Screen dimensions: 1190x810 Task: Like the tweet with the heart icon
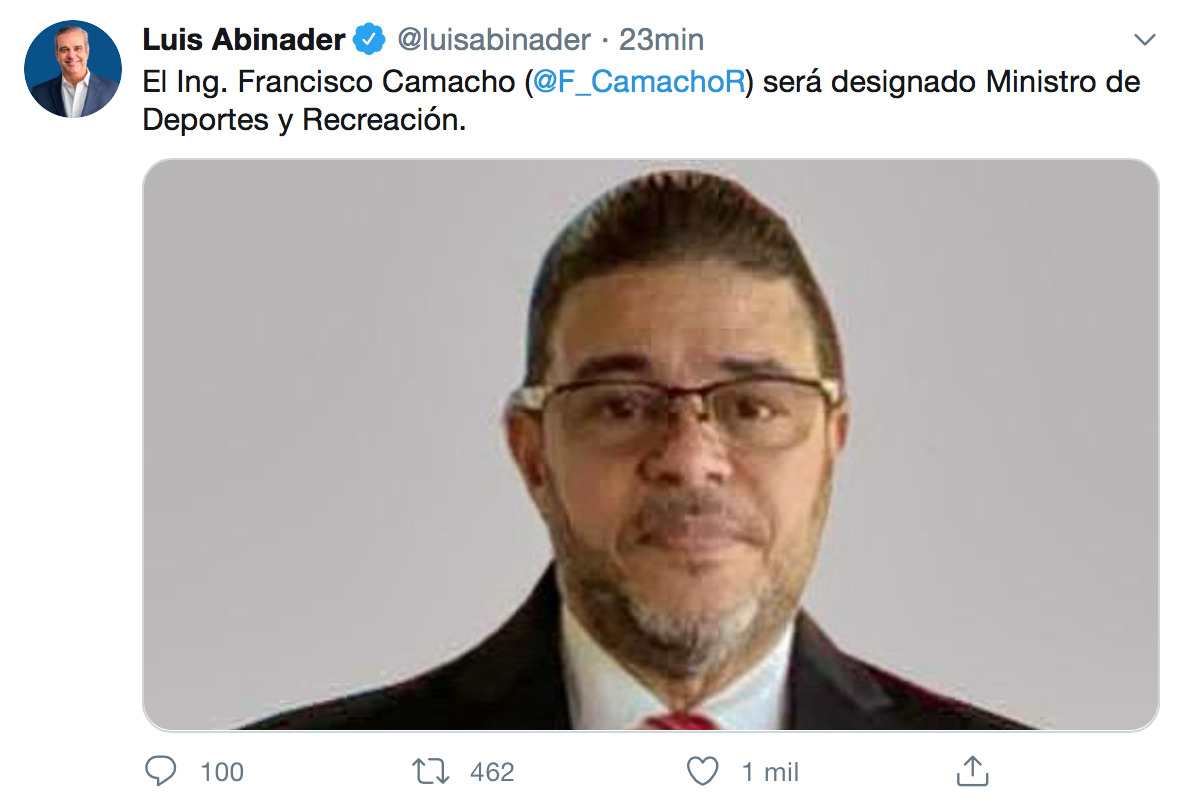coord(702,771)
